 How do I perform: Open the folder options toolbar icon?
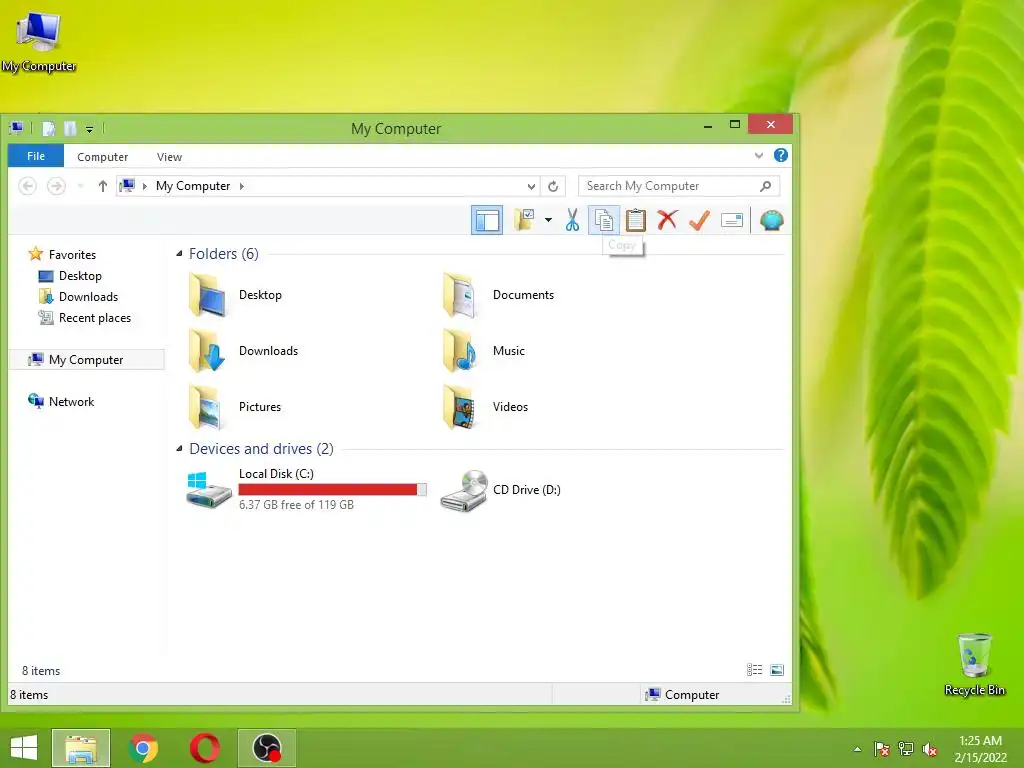click(x=524, y=220)
